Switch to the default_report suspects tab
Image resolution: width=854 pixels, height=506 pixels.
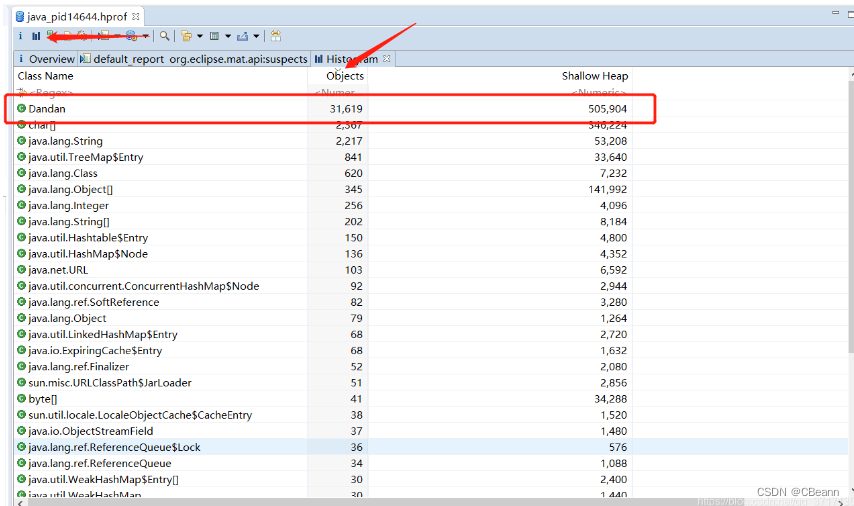[194, 59]
